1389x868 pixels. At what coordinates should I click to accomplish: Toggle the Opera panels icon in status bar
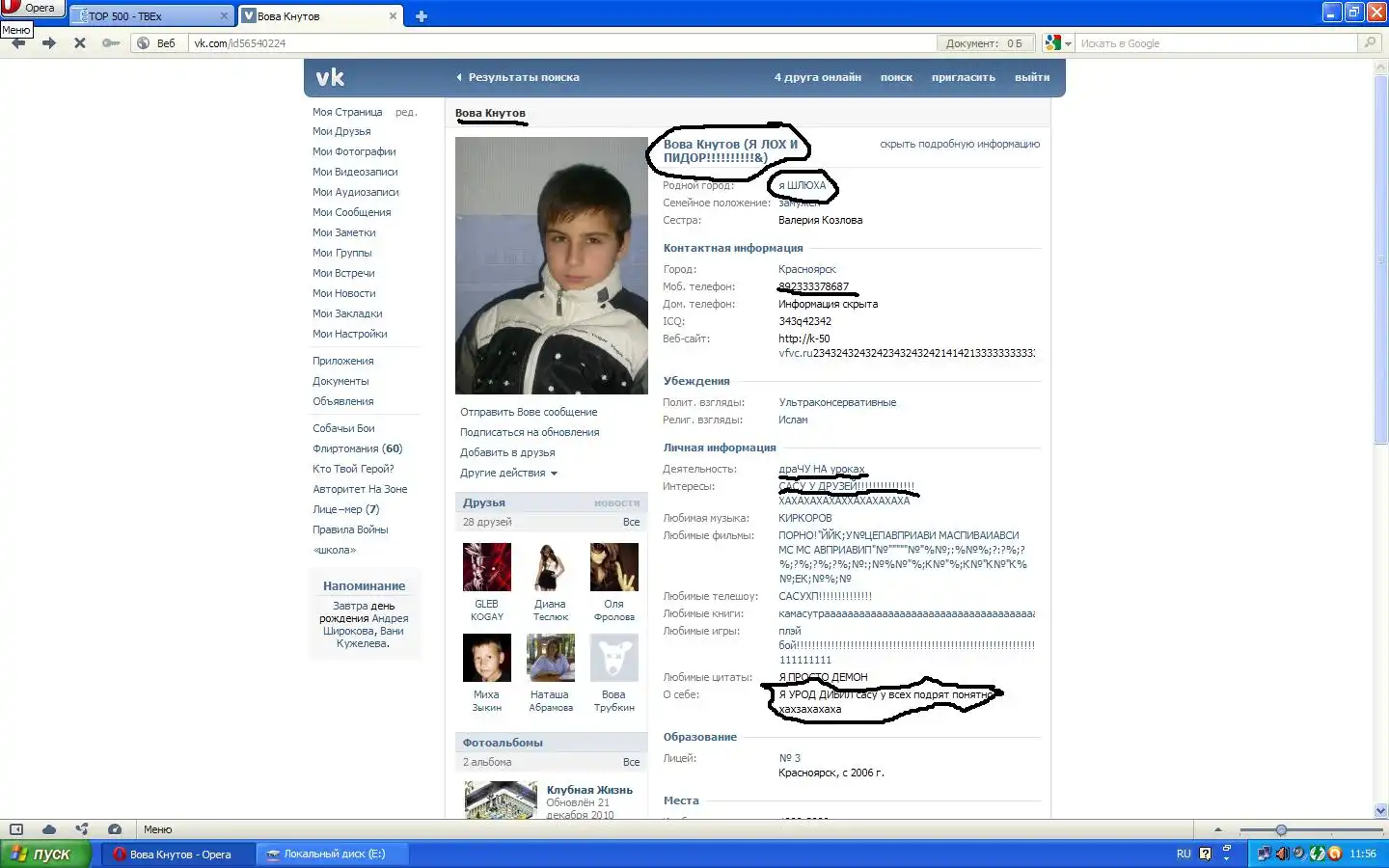point(16,829)
